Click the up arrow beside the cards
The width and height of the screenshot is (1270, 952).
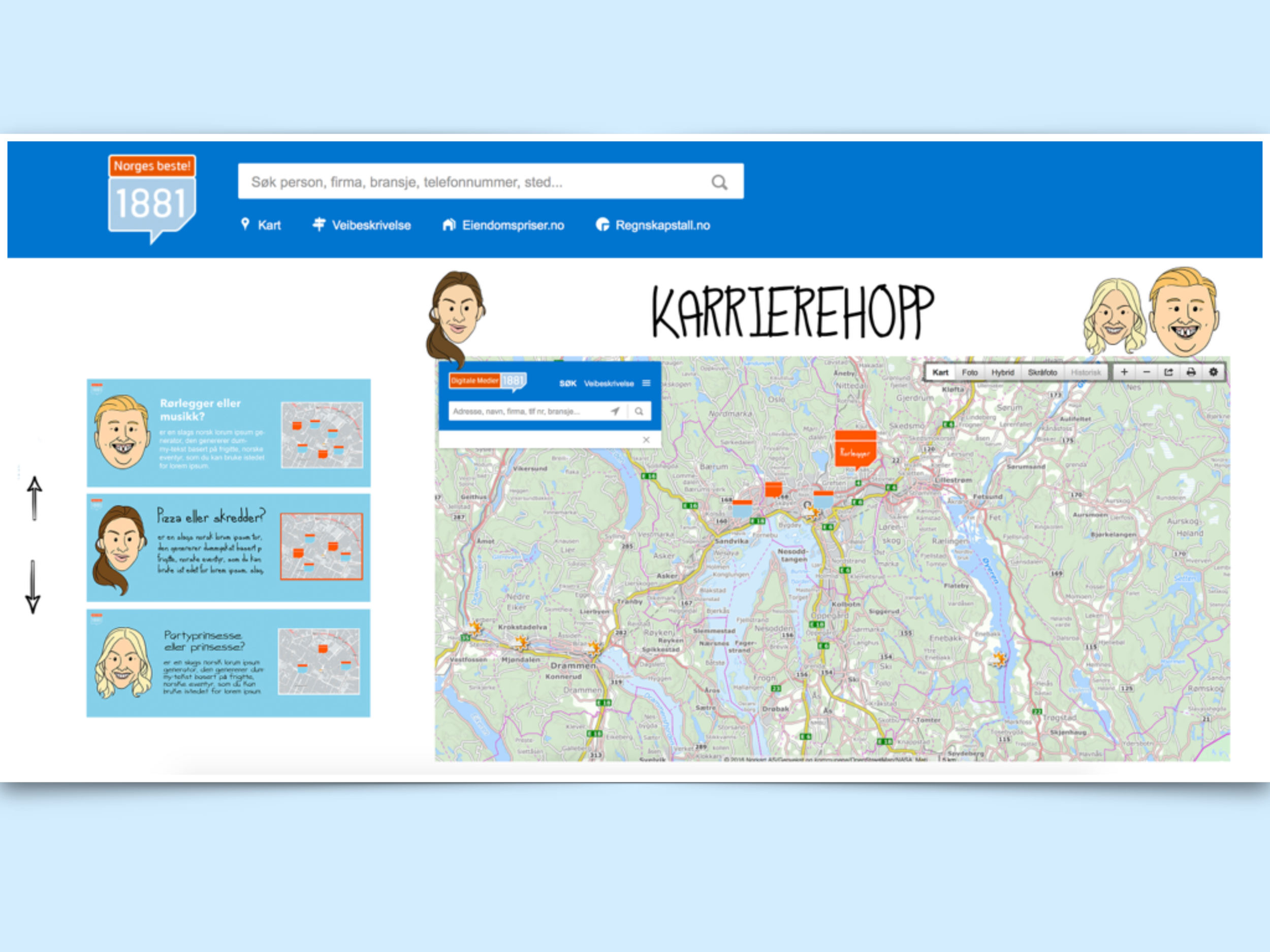pos(35,498)
